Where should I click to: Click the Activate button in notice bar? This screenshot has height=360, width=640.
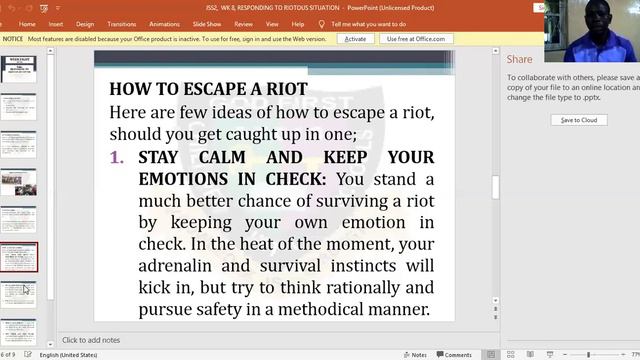click(x=355, y=39)
